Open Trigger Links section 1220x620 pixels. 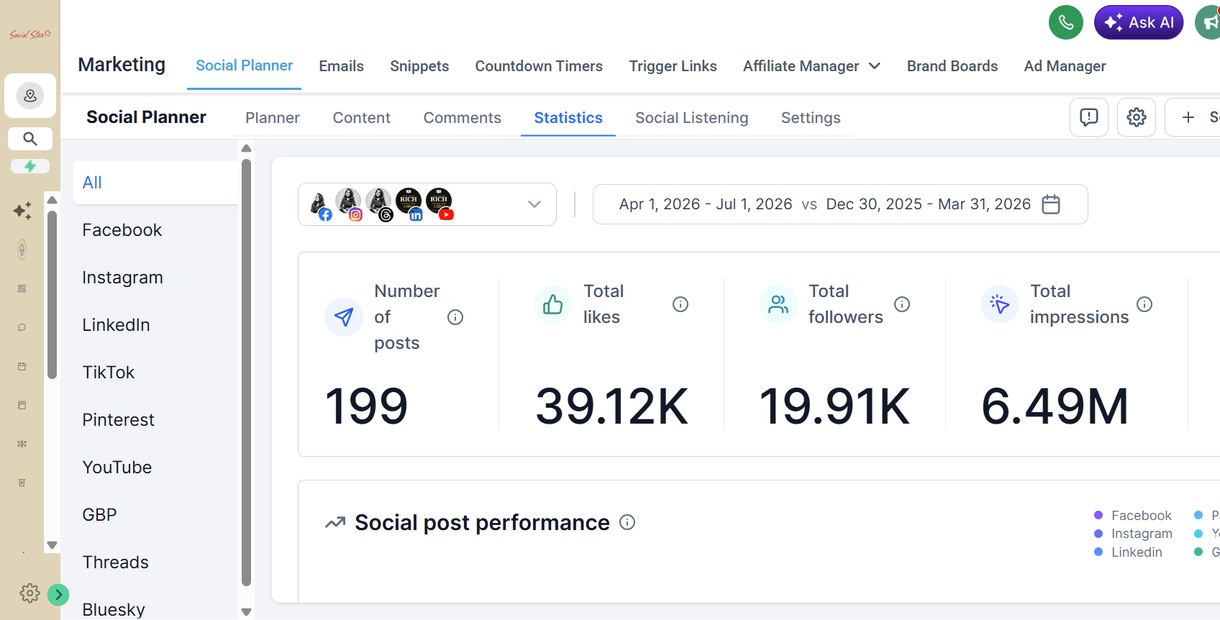pyautogui.click(x=673, y=66)
